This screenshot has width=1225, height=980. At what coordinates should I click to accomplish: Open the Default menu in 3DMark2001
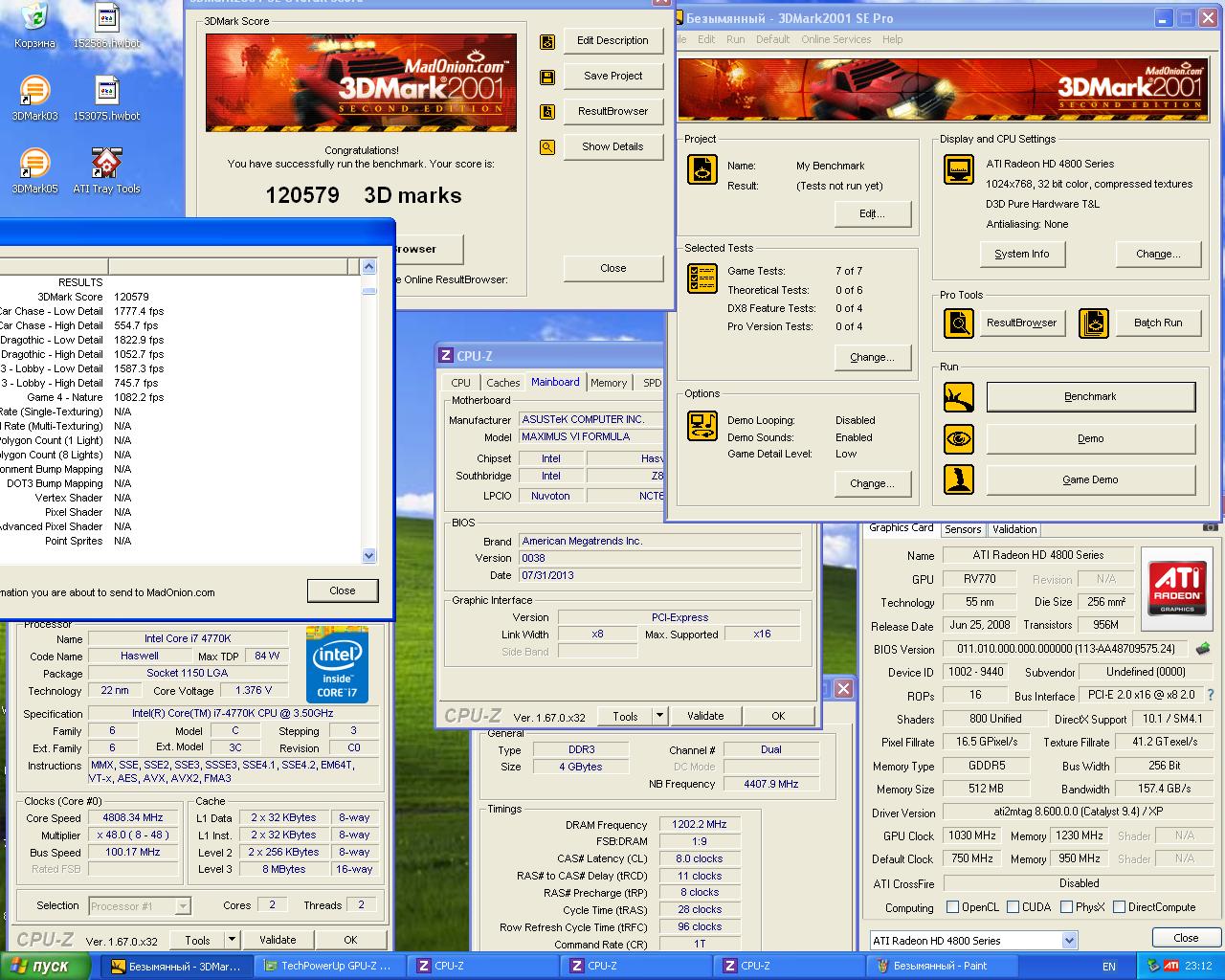pos(772,39)
